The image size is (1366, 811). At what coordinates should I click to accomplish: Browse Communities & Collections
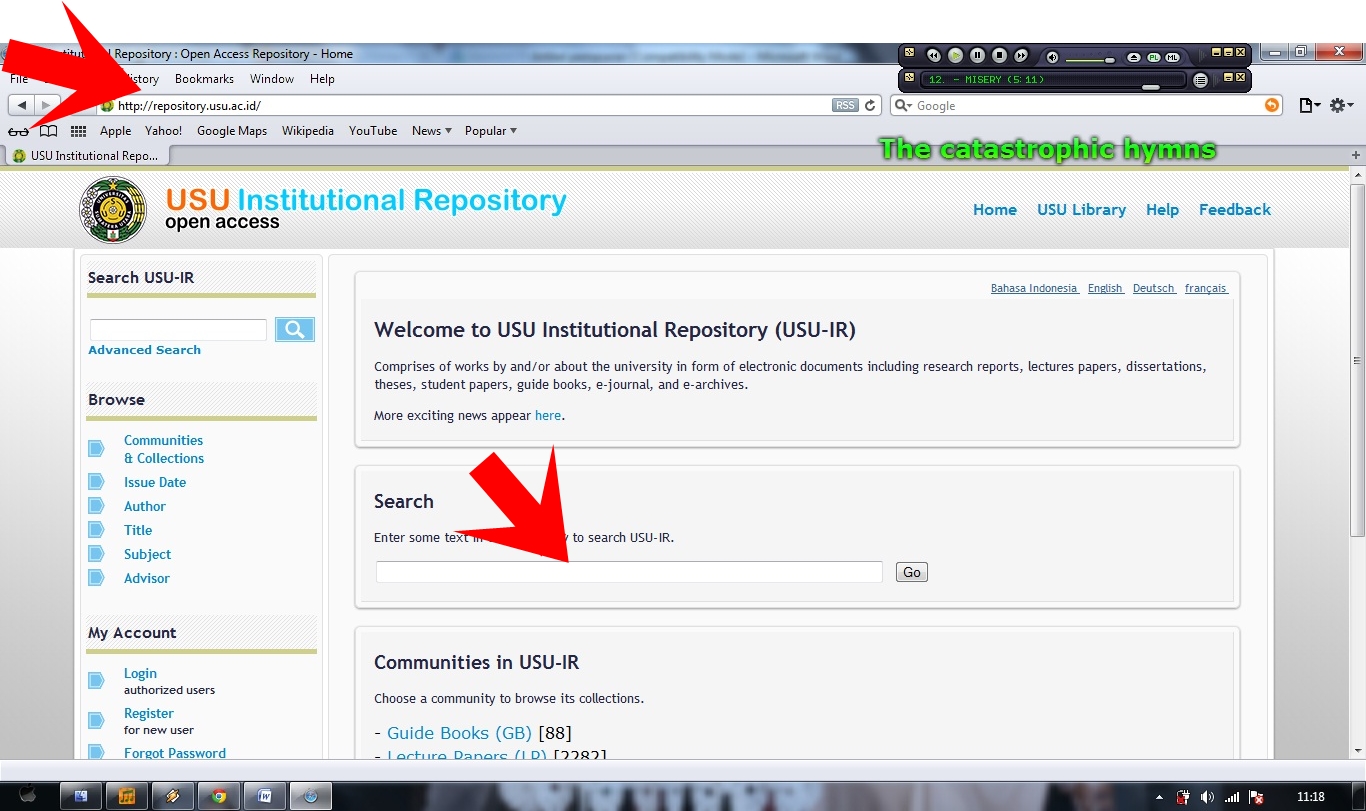pyautogui.click(x=164, y=449)
